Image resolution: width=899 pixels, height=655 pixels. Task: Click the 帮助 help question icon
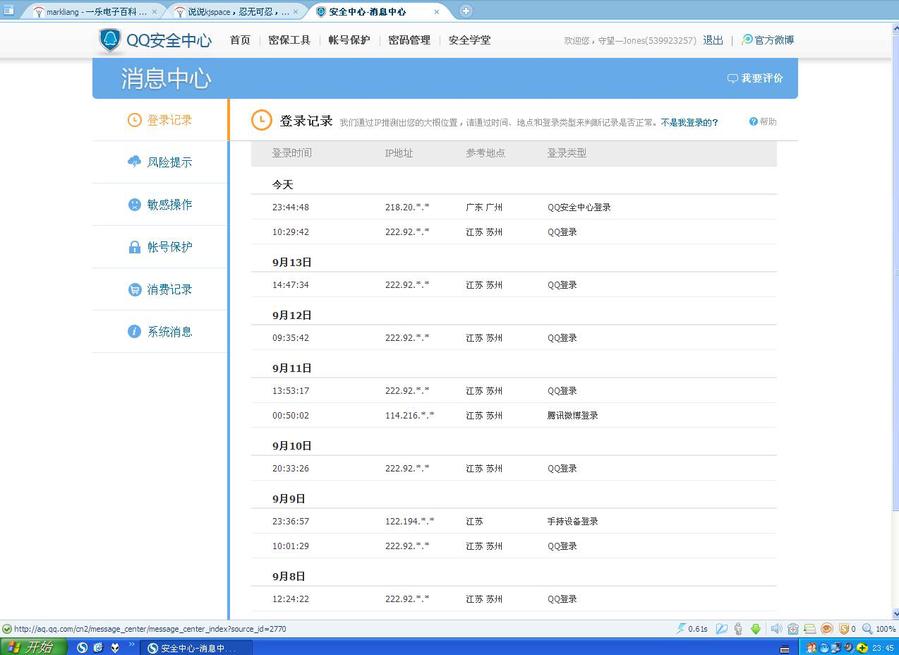click(753, 122)
